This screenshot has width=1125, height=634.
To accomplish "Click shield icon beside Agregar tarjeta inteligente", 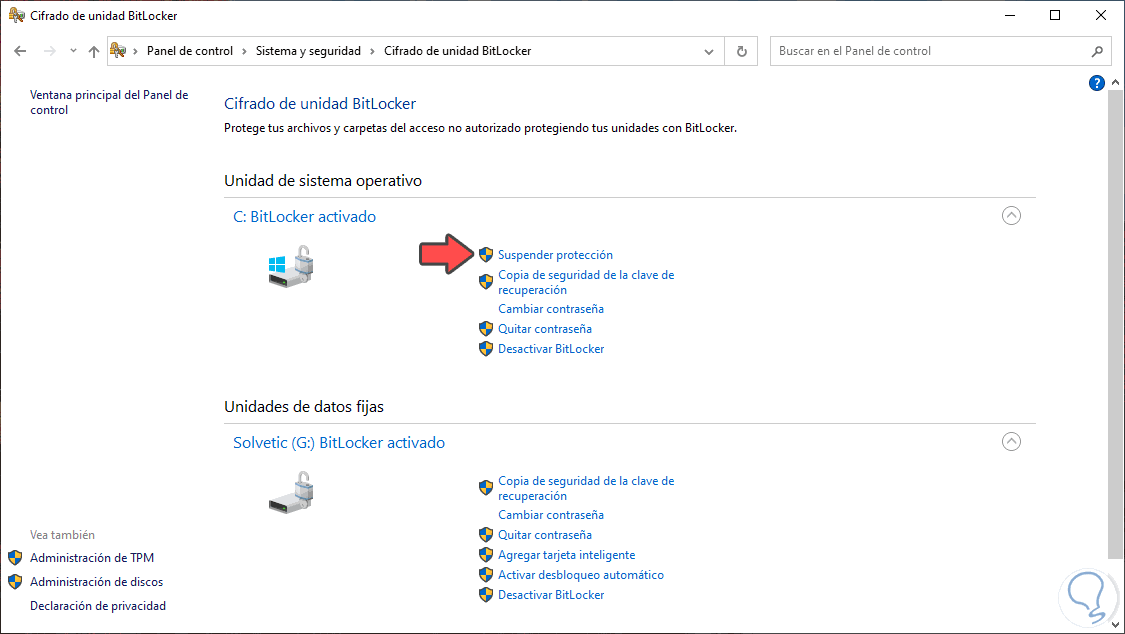I will tap(486, 554).
